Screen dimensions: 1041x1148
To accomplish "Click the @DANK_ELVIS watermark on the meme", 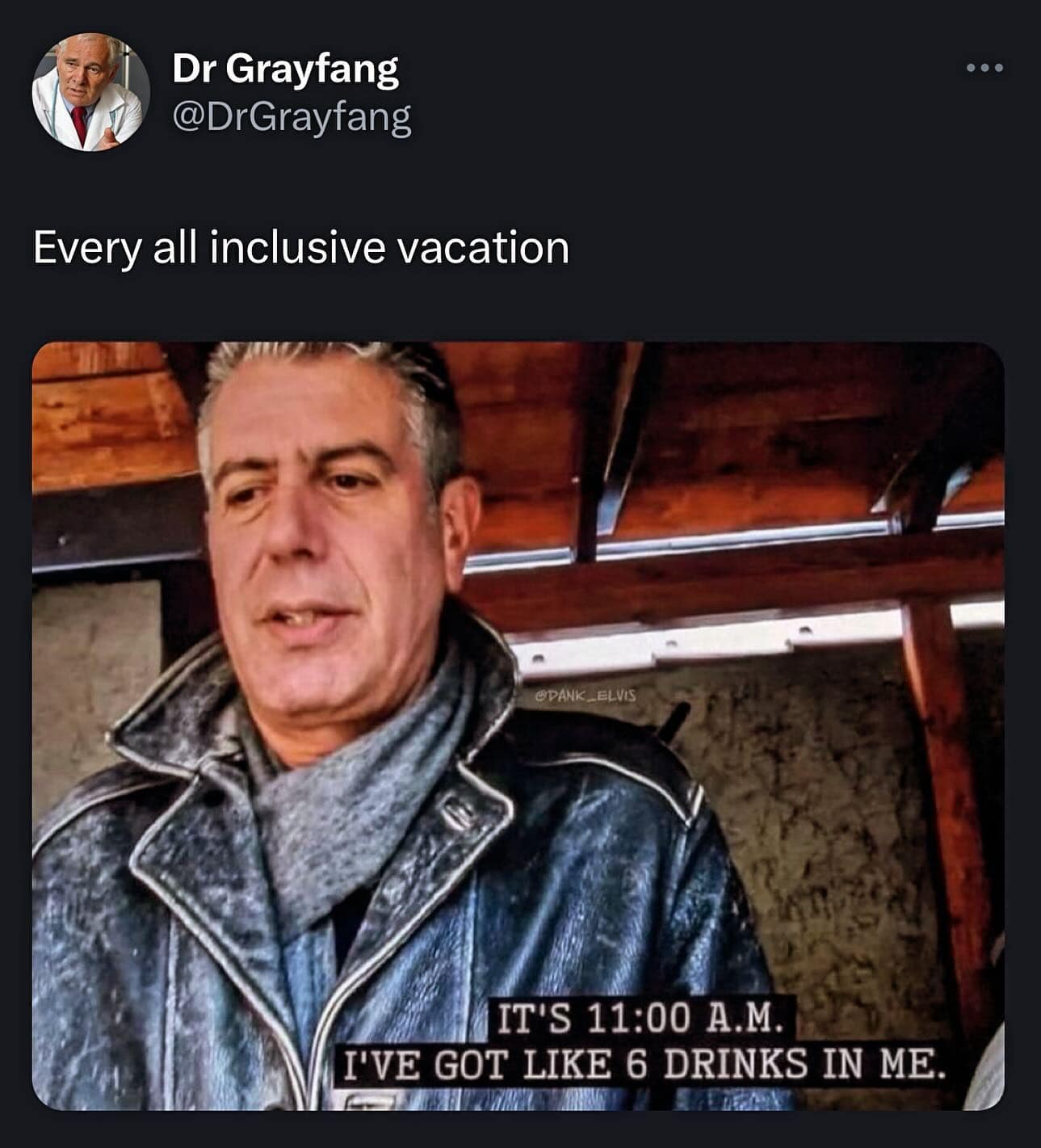I will coord(586,695).
